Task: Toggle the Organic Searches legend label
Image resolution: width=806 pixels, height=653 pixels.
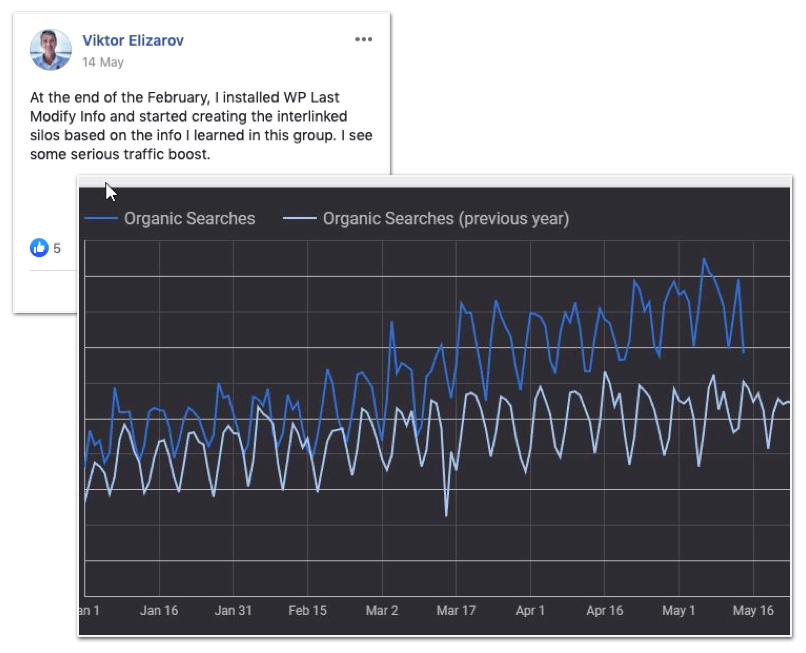Action: (x=189, y=218)
